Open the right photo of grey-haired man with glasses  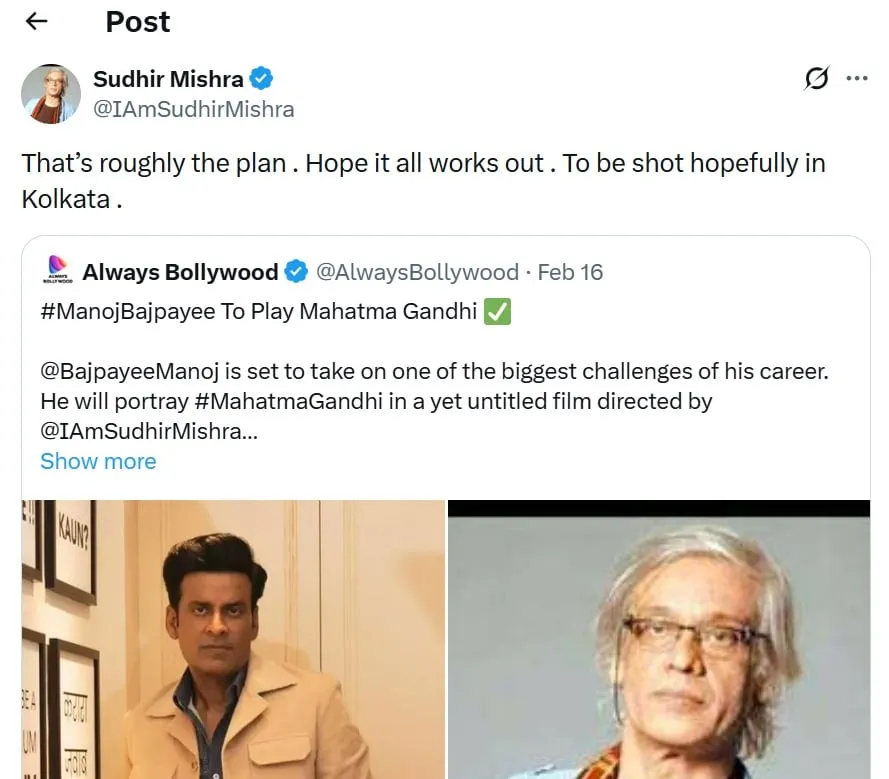659,639
